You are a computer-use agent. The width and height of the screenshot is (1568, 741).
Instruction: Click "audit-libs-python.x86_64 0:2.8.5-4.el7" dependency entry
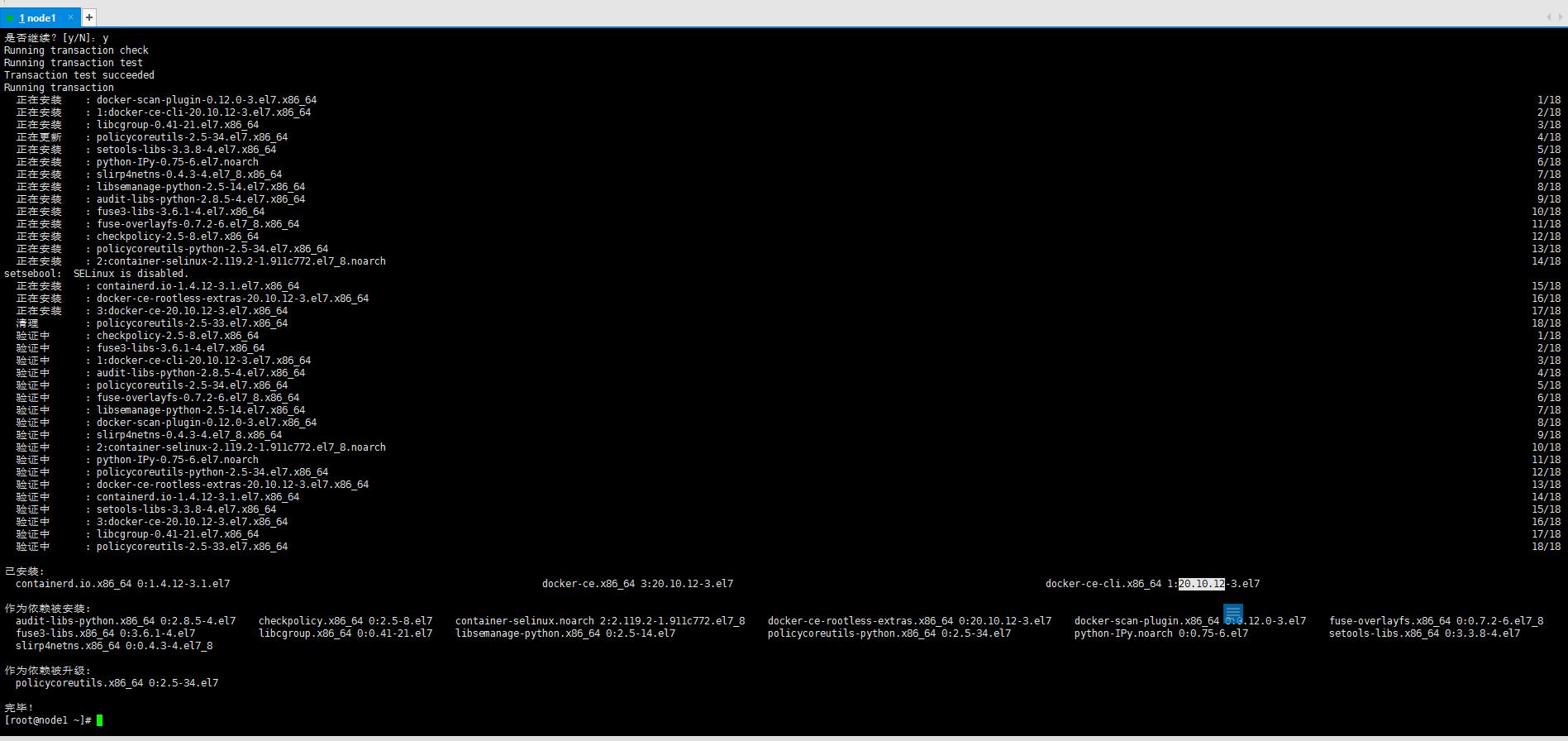pyautogui.click(x=126, y=621)
